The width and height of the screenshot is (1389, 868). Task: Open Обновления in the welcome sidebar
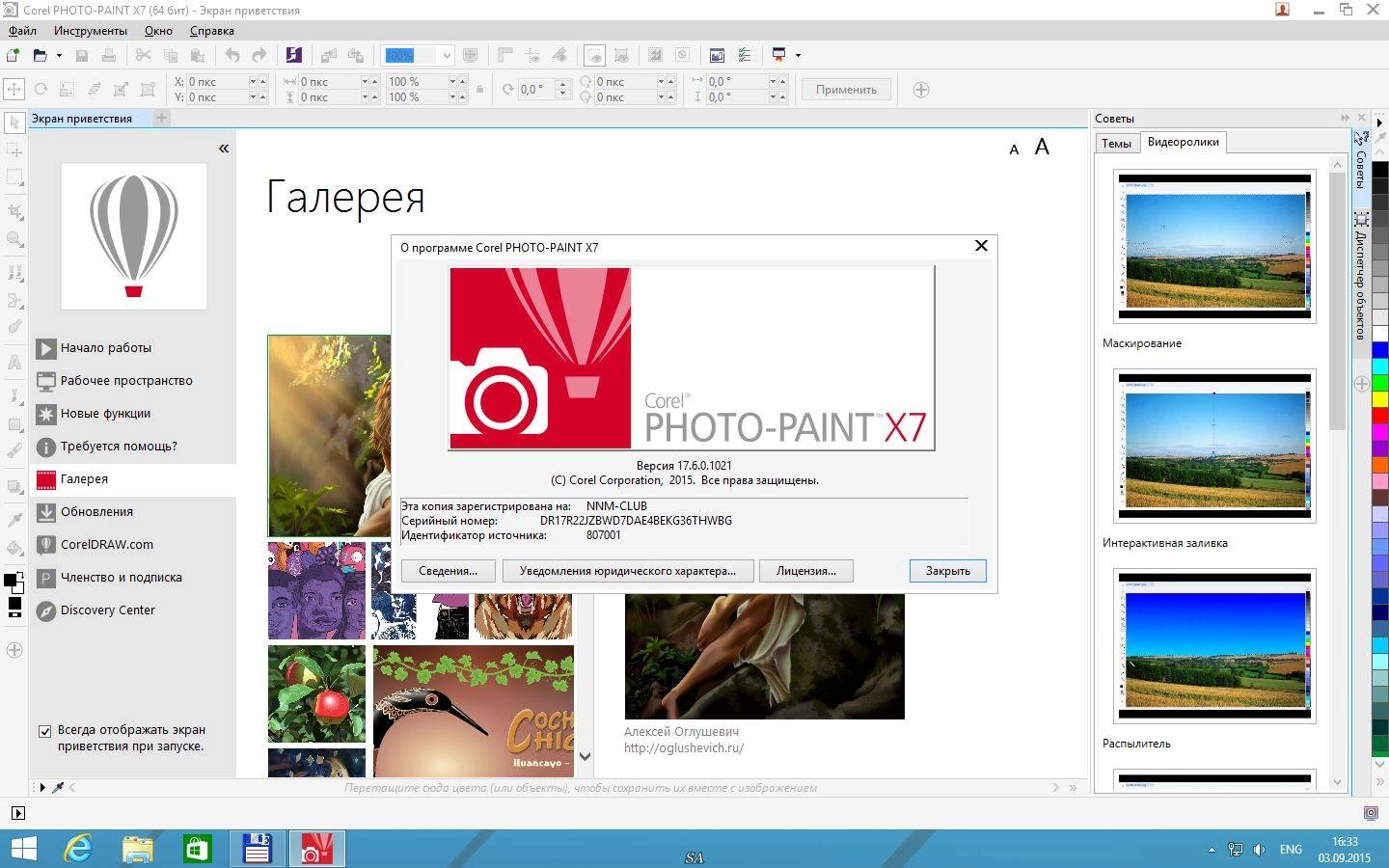coord(96,511)
